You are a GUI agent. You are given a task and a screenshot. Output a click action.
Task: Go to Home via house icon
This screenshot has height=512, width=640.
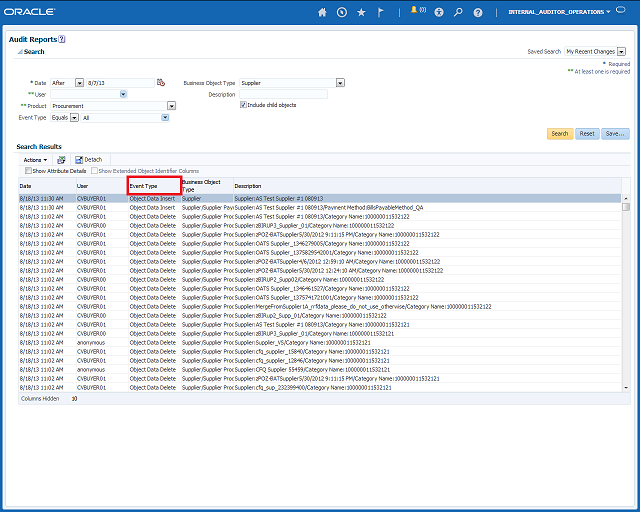coord(322,12)
